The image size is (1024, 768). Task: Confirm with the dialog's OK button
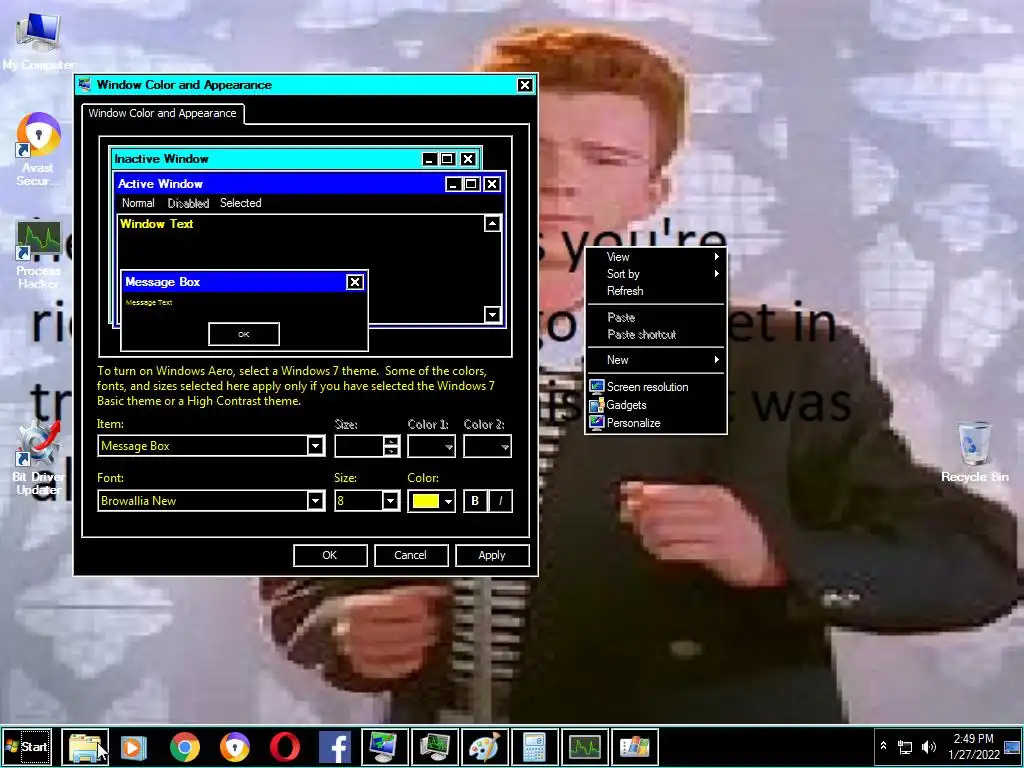330,555
